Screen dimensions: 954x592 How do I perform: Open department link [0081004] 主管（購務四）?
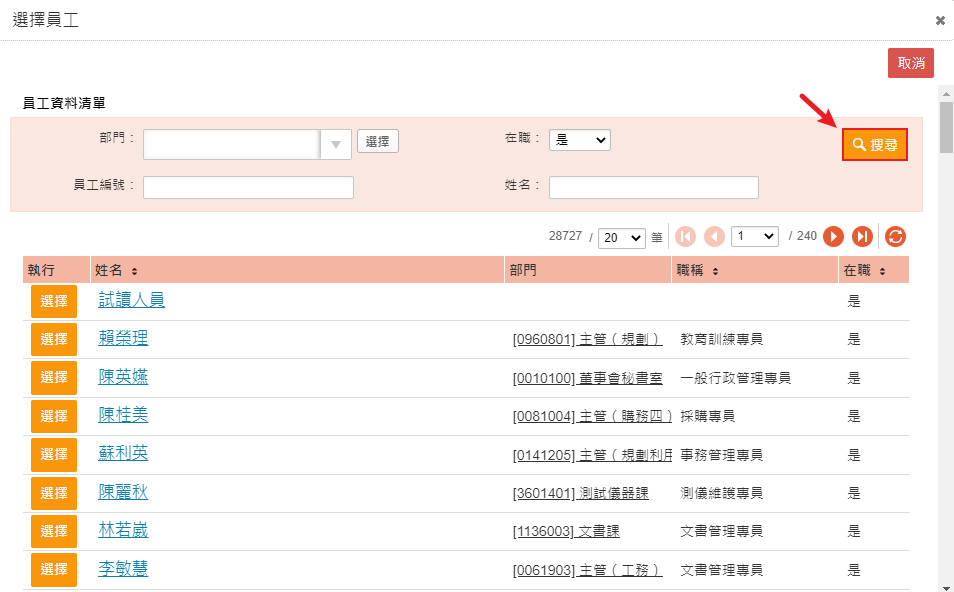(592, 416)
